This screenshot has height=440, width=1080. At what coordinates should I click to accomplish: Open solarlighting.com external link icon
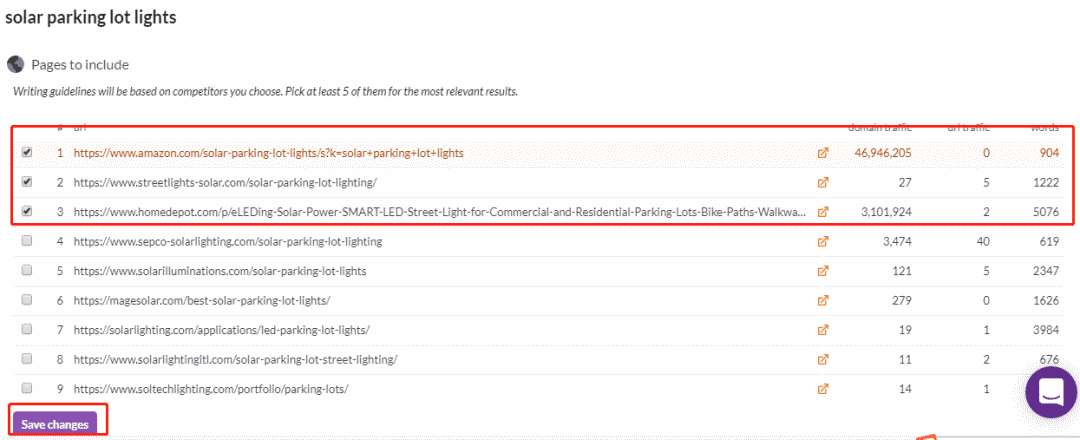822,330
